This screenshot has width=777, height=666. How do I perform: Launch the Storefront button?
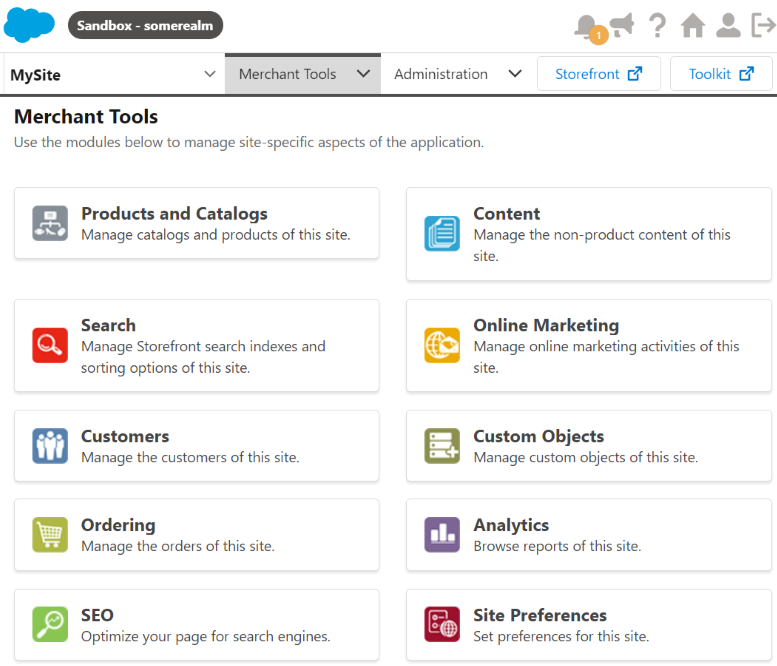point(599,74)
